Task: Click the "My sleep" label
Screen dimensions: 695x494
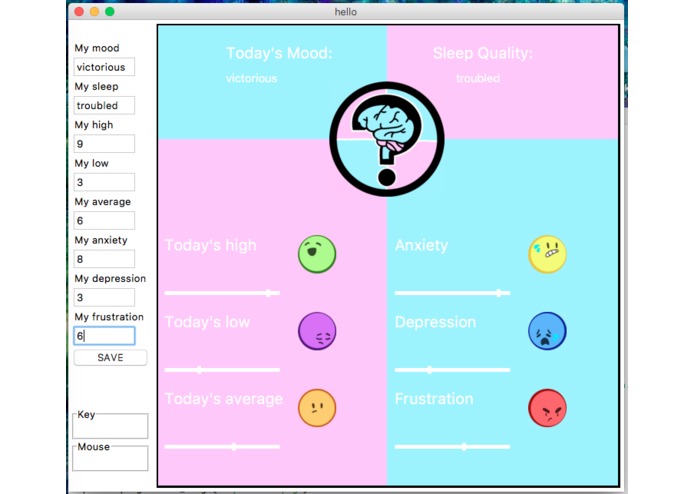Action: (96, 86)
